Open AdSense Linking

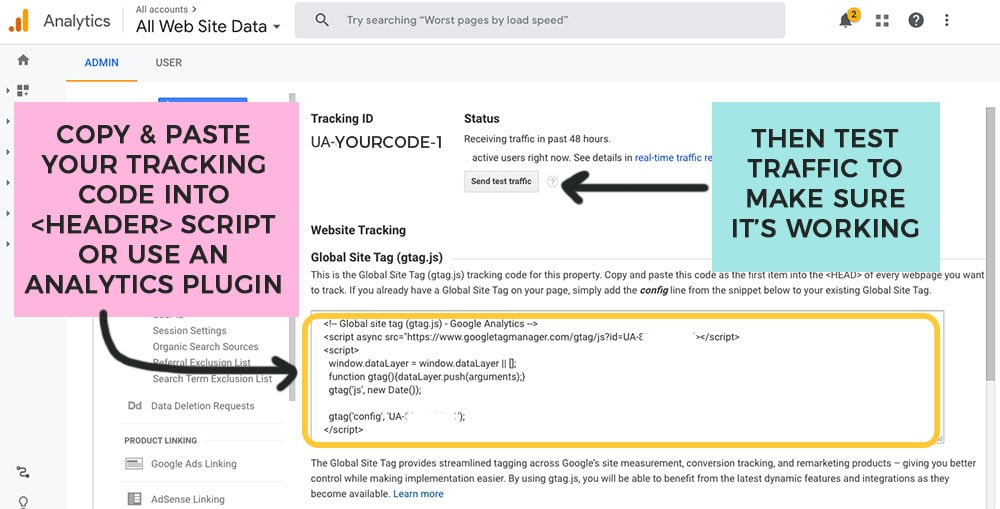tap(188, 499)
